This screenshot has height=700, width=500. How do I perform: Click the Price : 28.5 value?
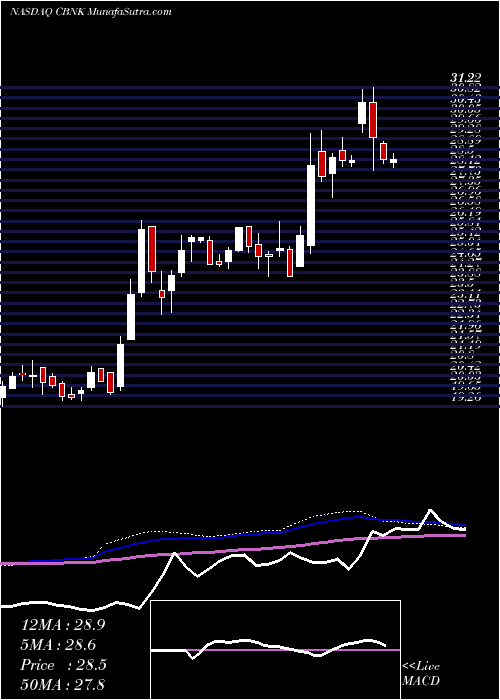[62, 665]
